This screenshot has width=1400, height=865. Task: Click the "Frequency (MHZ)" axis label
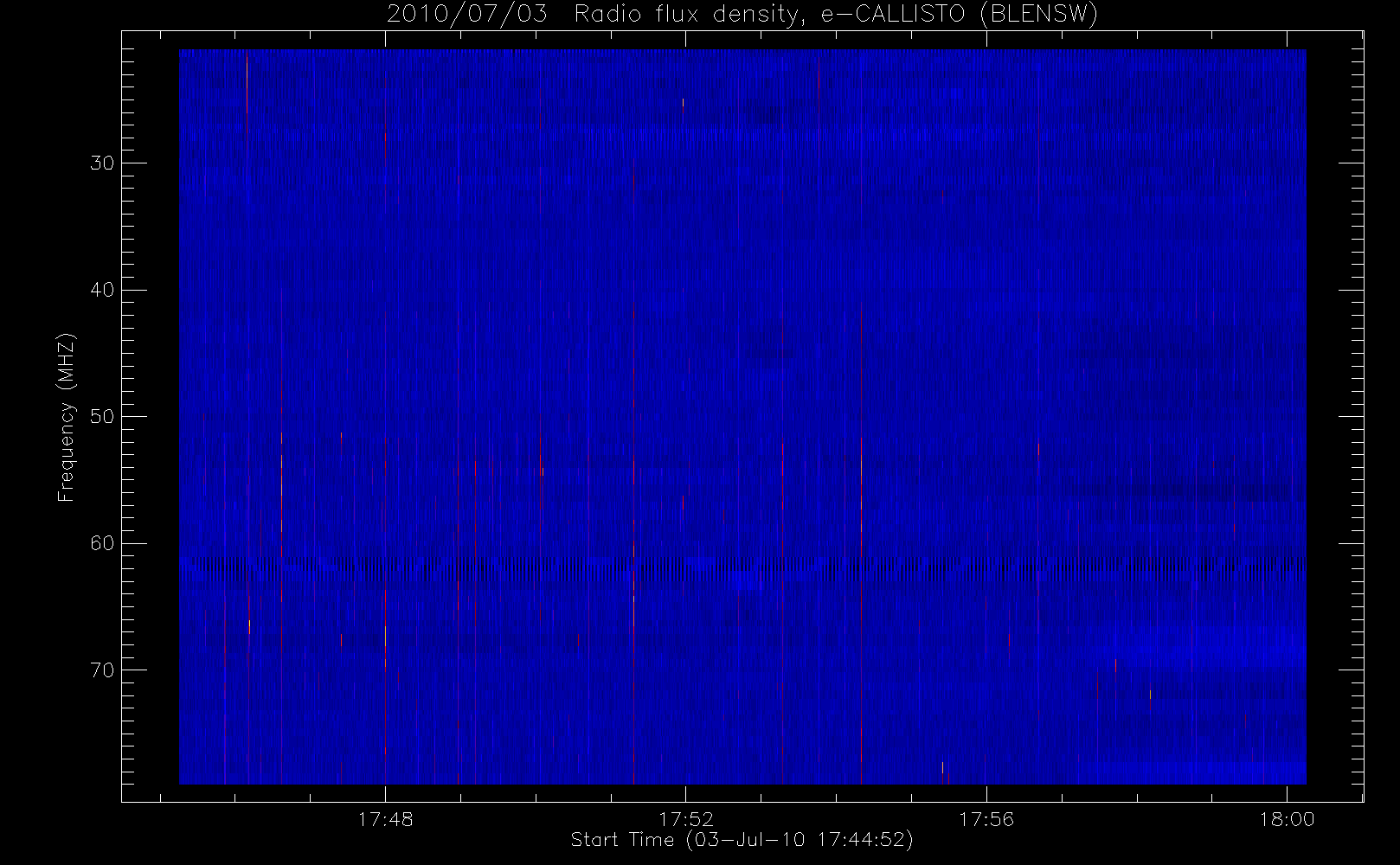point(67,417)
